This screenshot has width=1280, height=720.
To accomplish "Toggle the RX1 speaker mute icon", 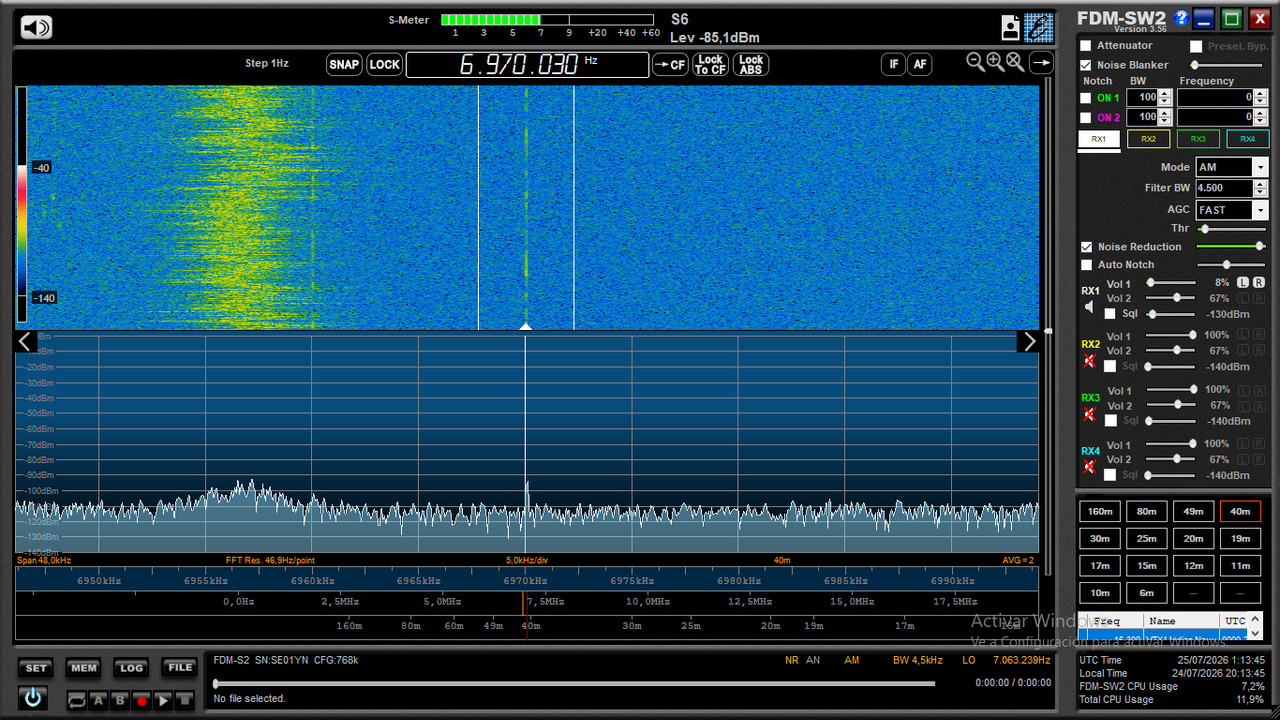I will point(1090,307).
